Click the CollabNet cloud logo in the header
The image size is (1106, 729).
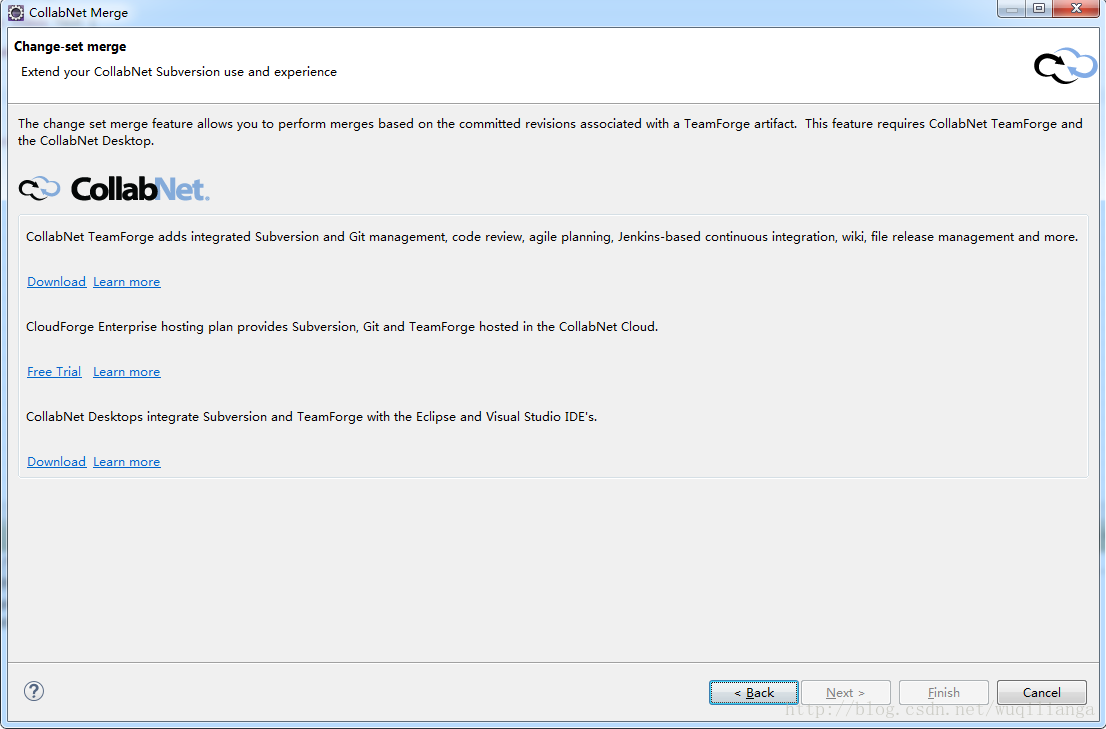1065,66
